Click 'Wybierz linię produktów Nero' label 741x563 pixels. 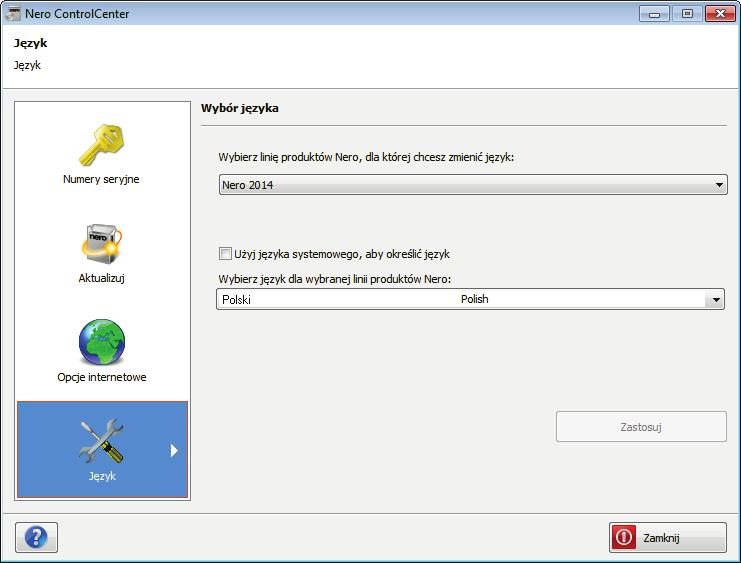tap(366, 157)
